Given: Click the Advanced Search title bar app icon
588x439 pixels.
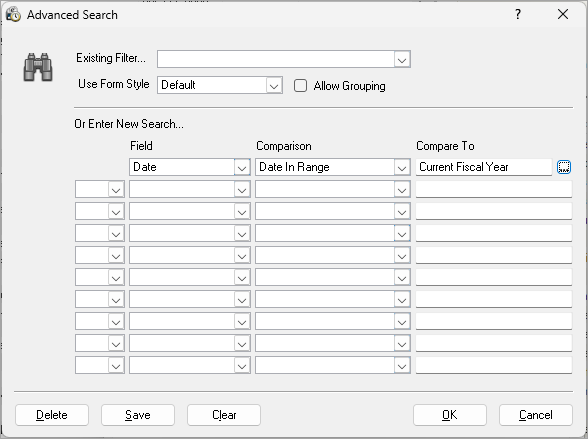Looking at the screenshot, I should coord(14,14).
